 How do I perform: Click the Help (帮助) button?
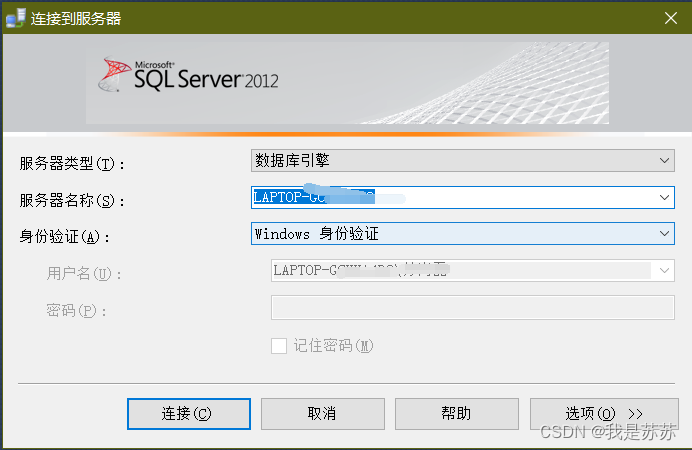point(457,414)
